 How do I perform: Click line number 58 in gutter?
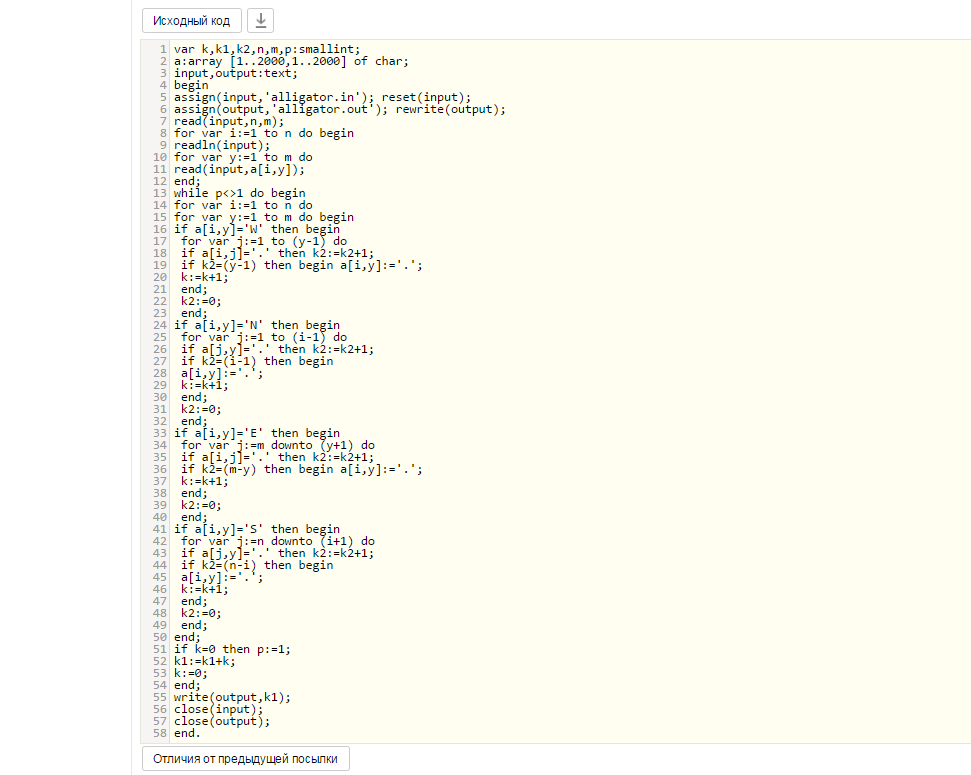tap(160, 733)
